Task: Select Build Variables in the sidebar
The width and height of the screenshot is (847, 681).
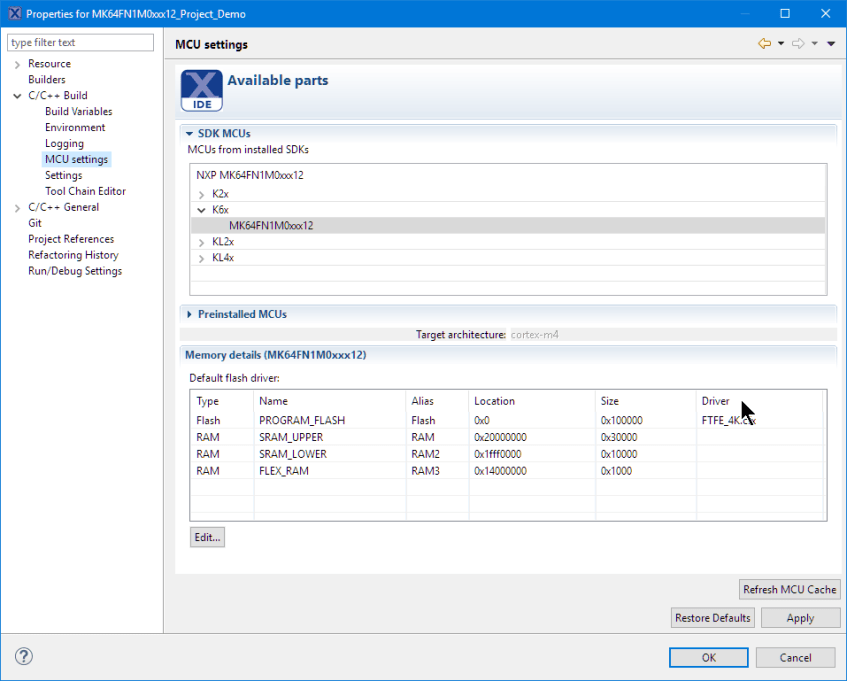Action: (x=78, y=112)
